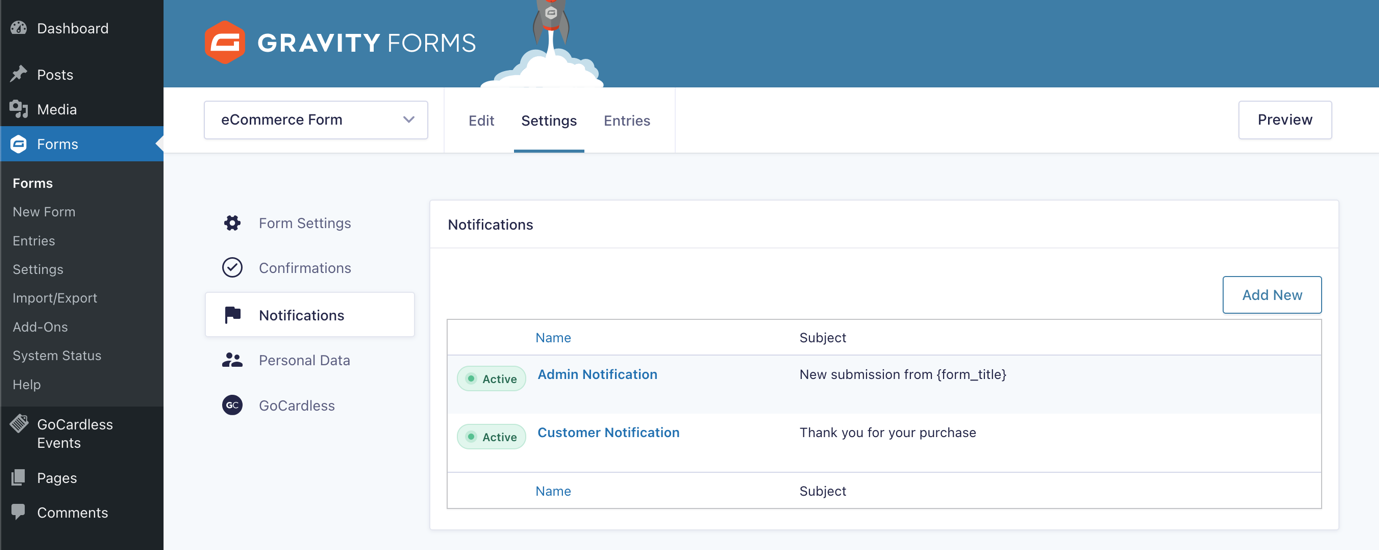The image size is (1379, 550).
Task: Click the Pages icon in sidebar
Action: coord(19,478)
